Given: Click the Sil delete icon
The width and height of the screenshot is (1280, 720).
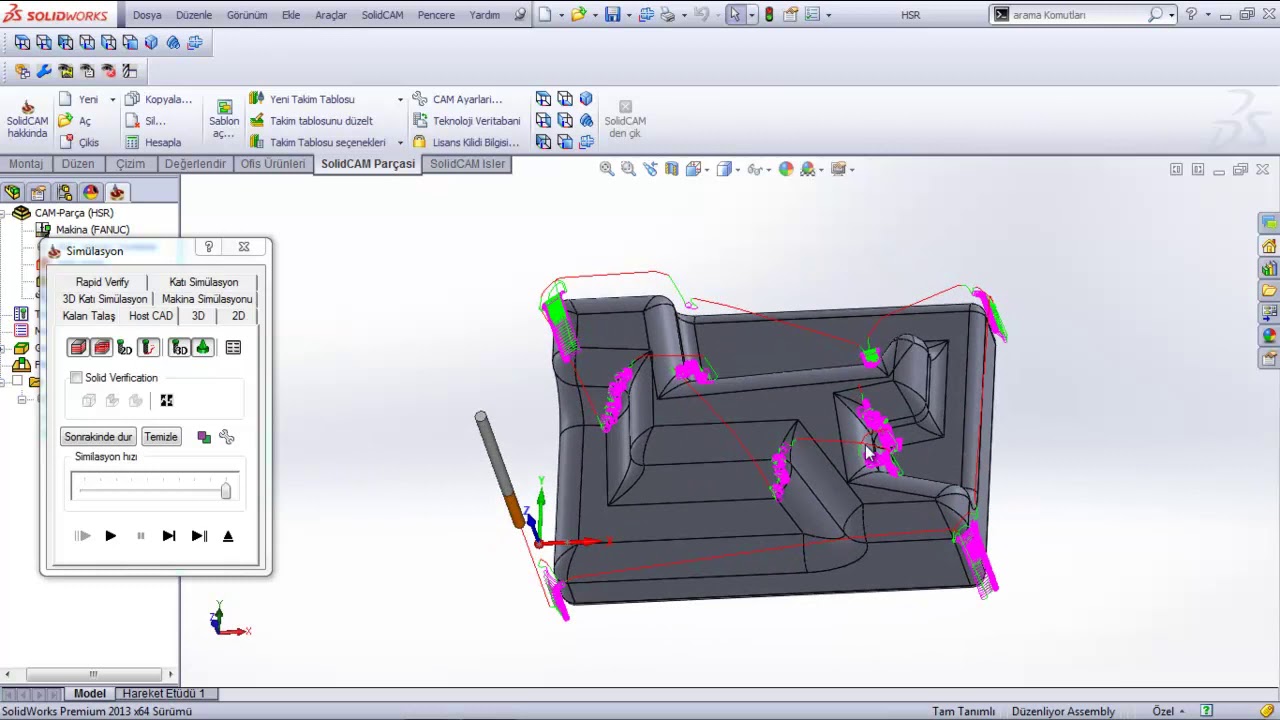Looking at the screenshot, I should click(x=132, y=120).
